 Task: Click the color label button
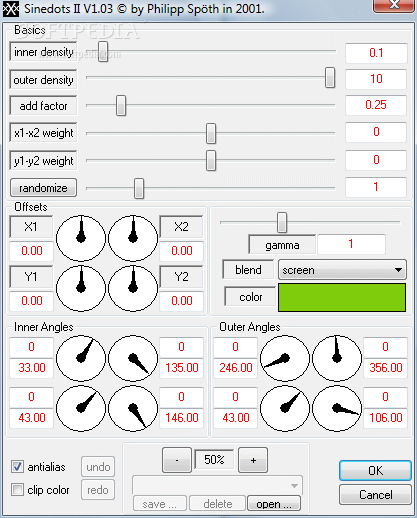(x=250, y=297)
